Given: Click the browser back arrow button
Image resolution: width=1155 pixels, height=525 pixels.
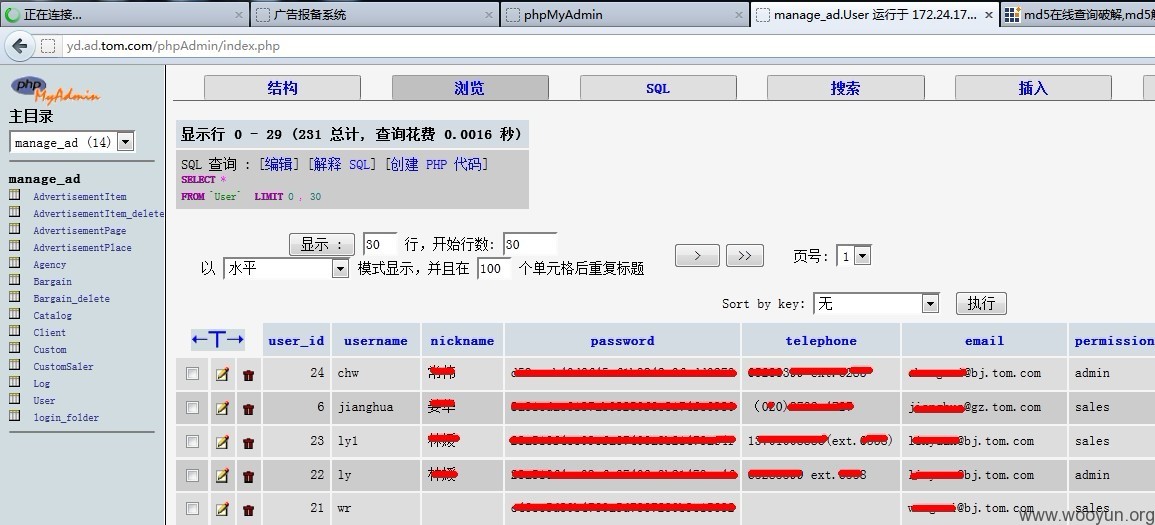Looking at the screenshot, I should [20, 46].
